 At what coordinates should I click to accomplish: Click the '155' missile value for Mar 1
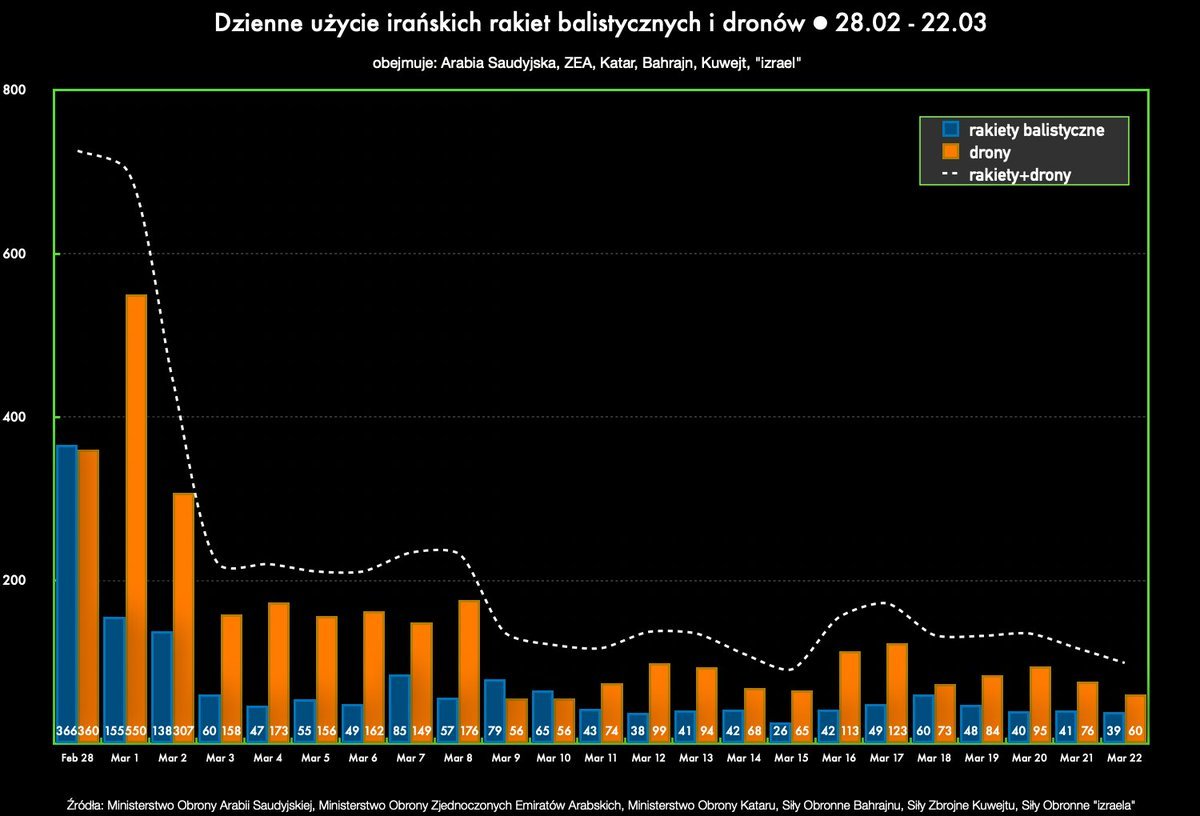click(114, 732)
